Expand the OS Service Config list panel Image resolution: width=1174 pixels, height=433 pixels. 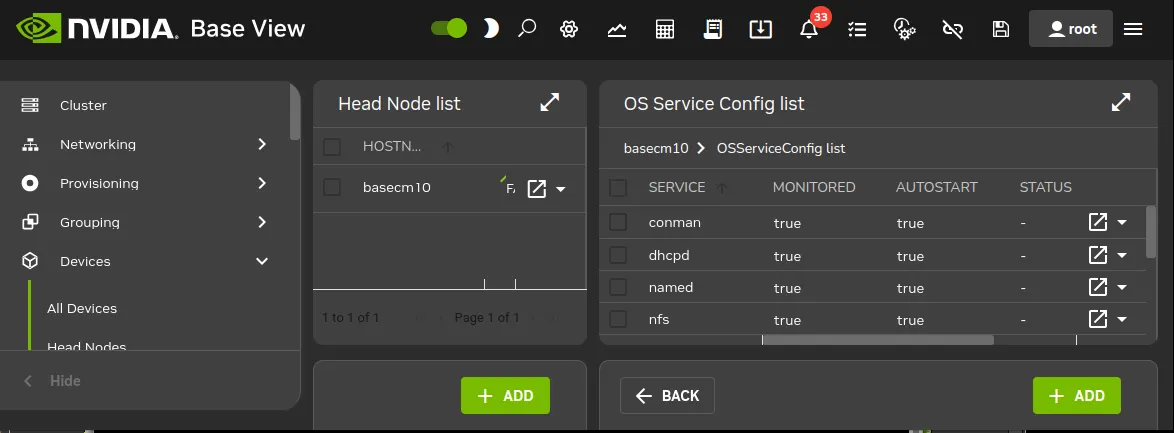[x=1121, y=103]
